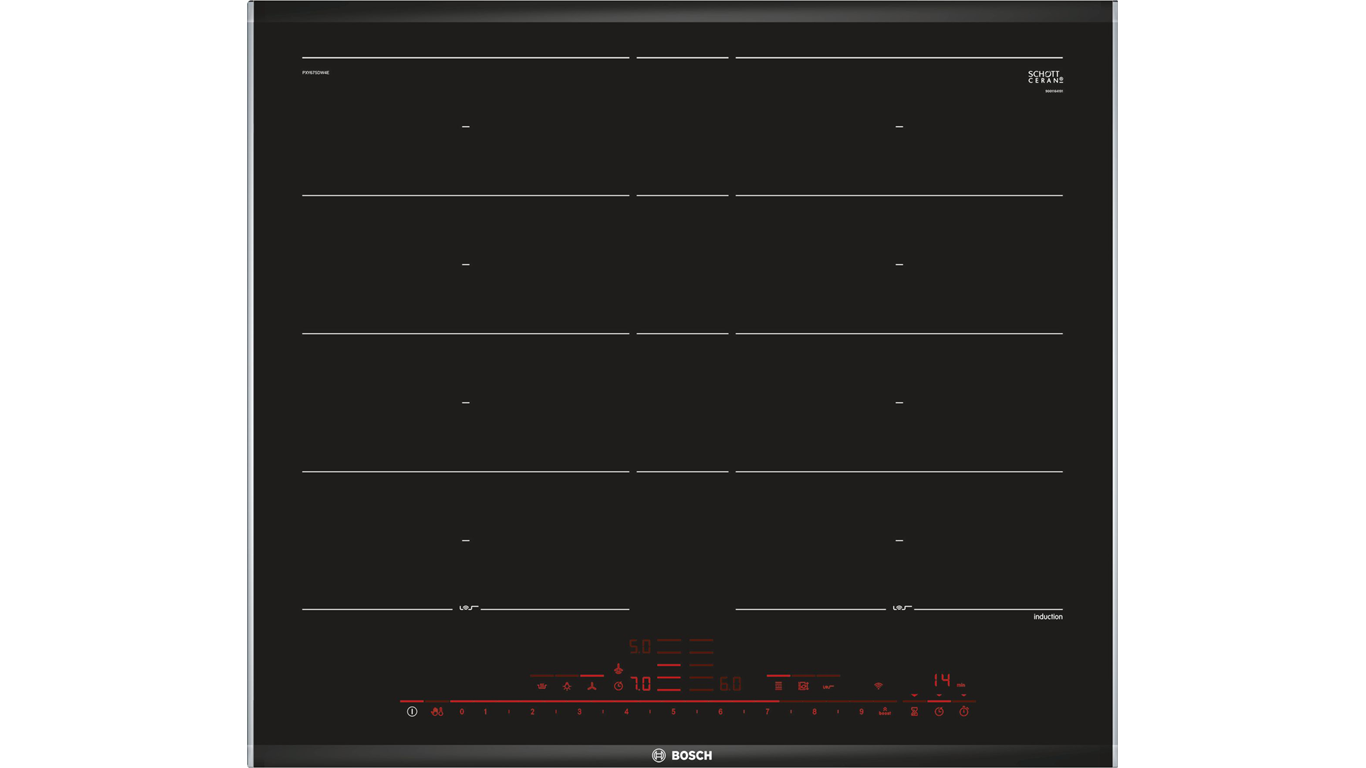The height and width of the screenshot is (768, 1366).
Task: Tap the cooking-time clock icon at right
Action: [939, 712]
